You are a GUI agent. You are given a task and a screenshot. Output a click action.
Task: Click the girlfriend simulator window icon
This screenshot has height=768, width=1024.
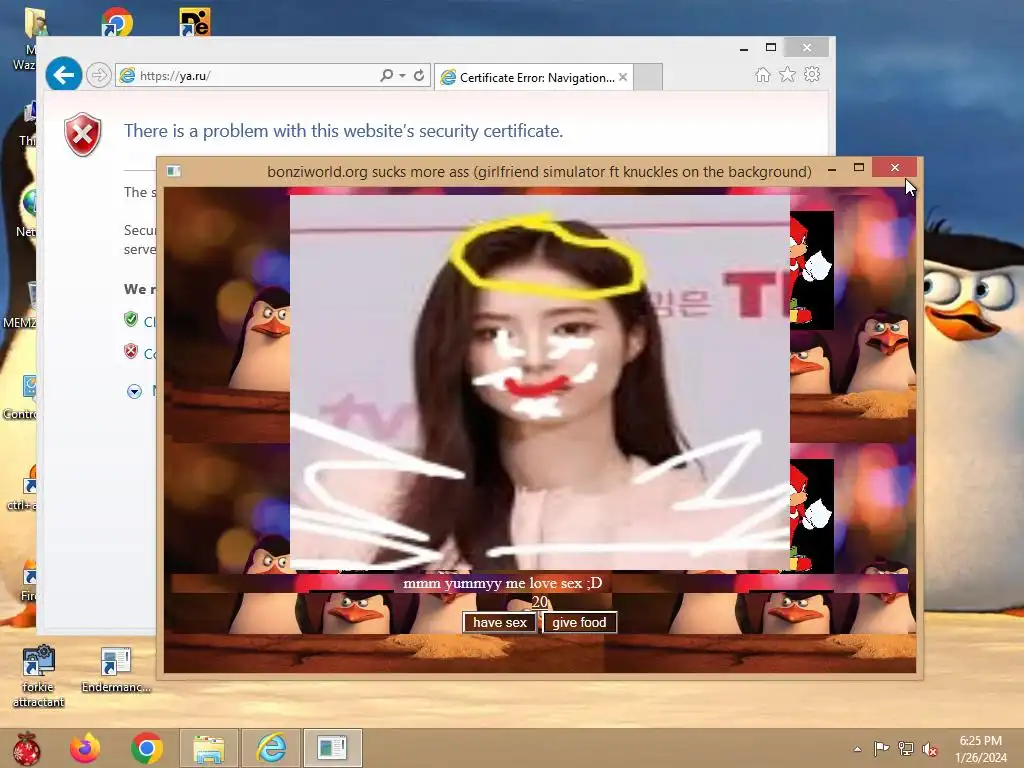click(174, 171)
